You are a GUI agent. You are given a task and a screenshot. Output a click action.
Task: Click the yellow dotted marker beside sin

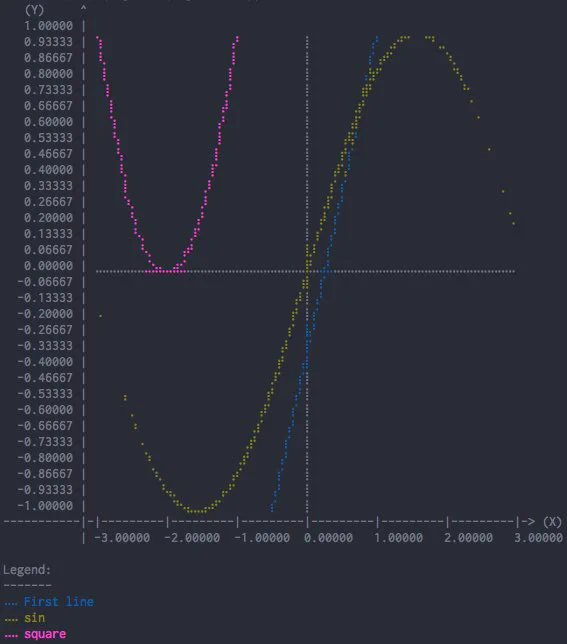(11, 620)
